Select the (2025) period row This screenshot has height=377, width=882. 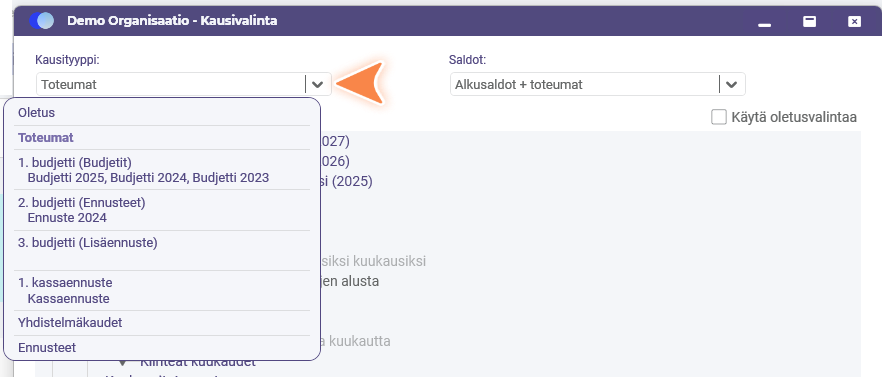point(346,182)
